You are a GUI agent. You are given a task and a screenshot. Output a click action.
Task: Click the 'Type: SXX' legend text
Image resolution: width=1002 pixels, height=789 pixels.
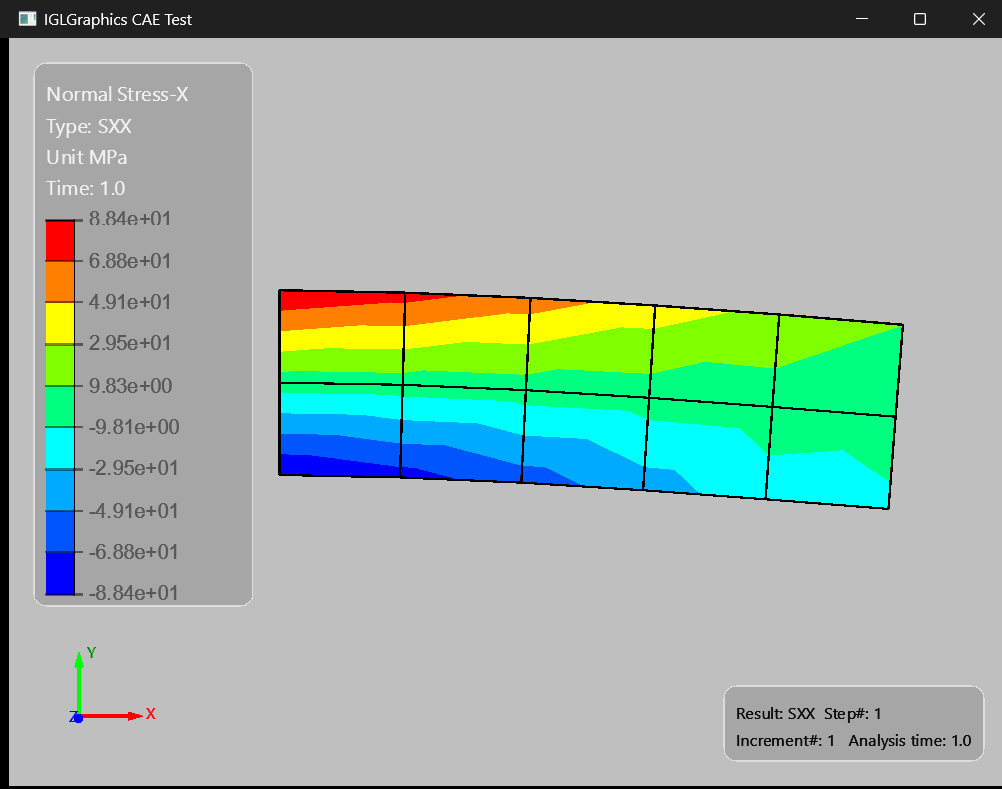pos(89,126)
